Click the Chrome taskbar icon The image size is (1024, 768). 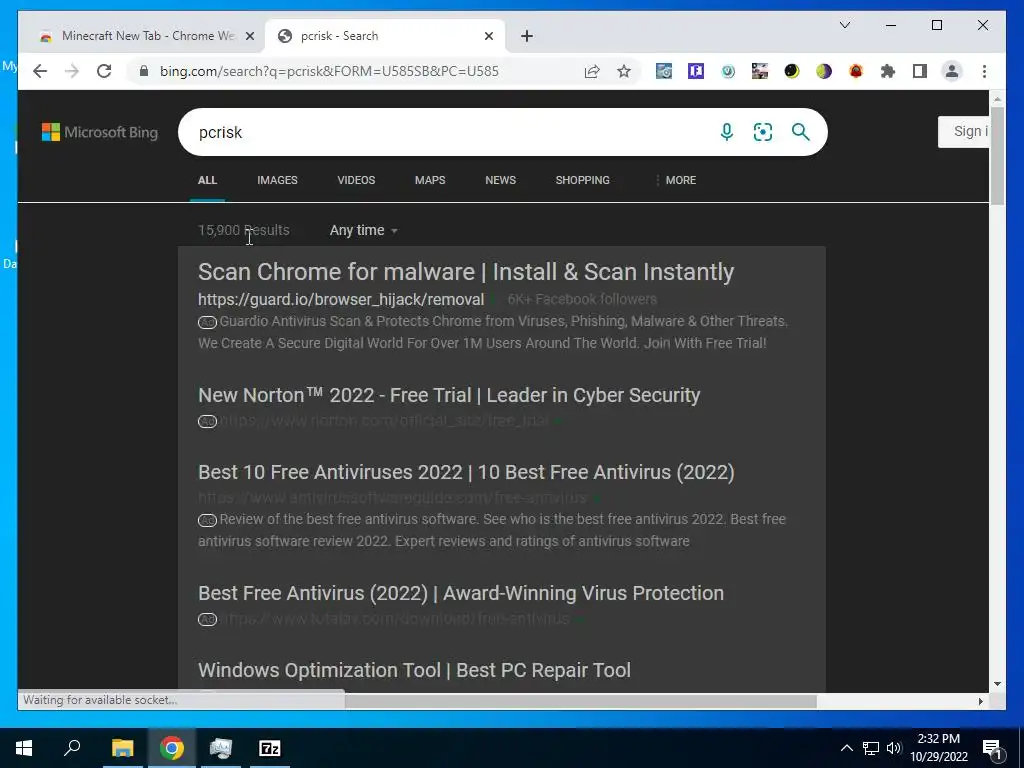coord(172,748)
